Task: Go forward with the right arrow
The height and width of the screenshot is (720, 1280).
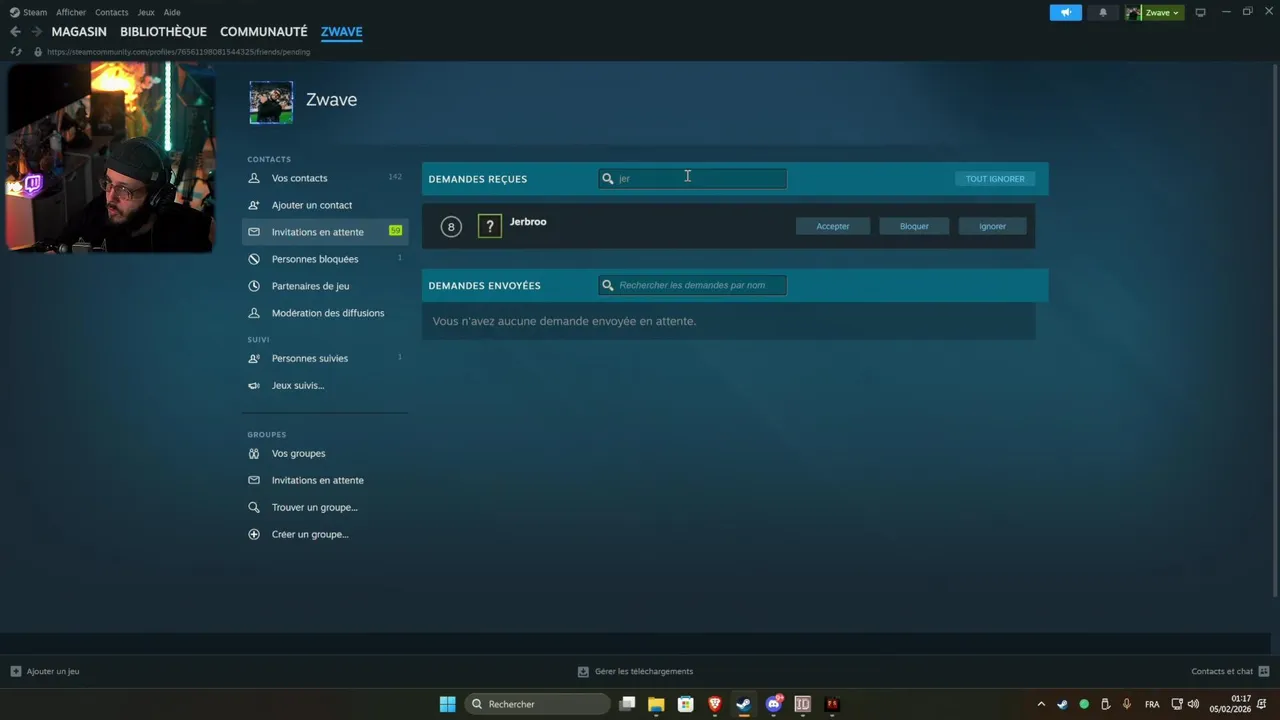Action: coord(36,32)
